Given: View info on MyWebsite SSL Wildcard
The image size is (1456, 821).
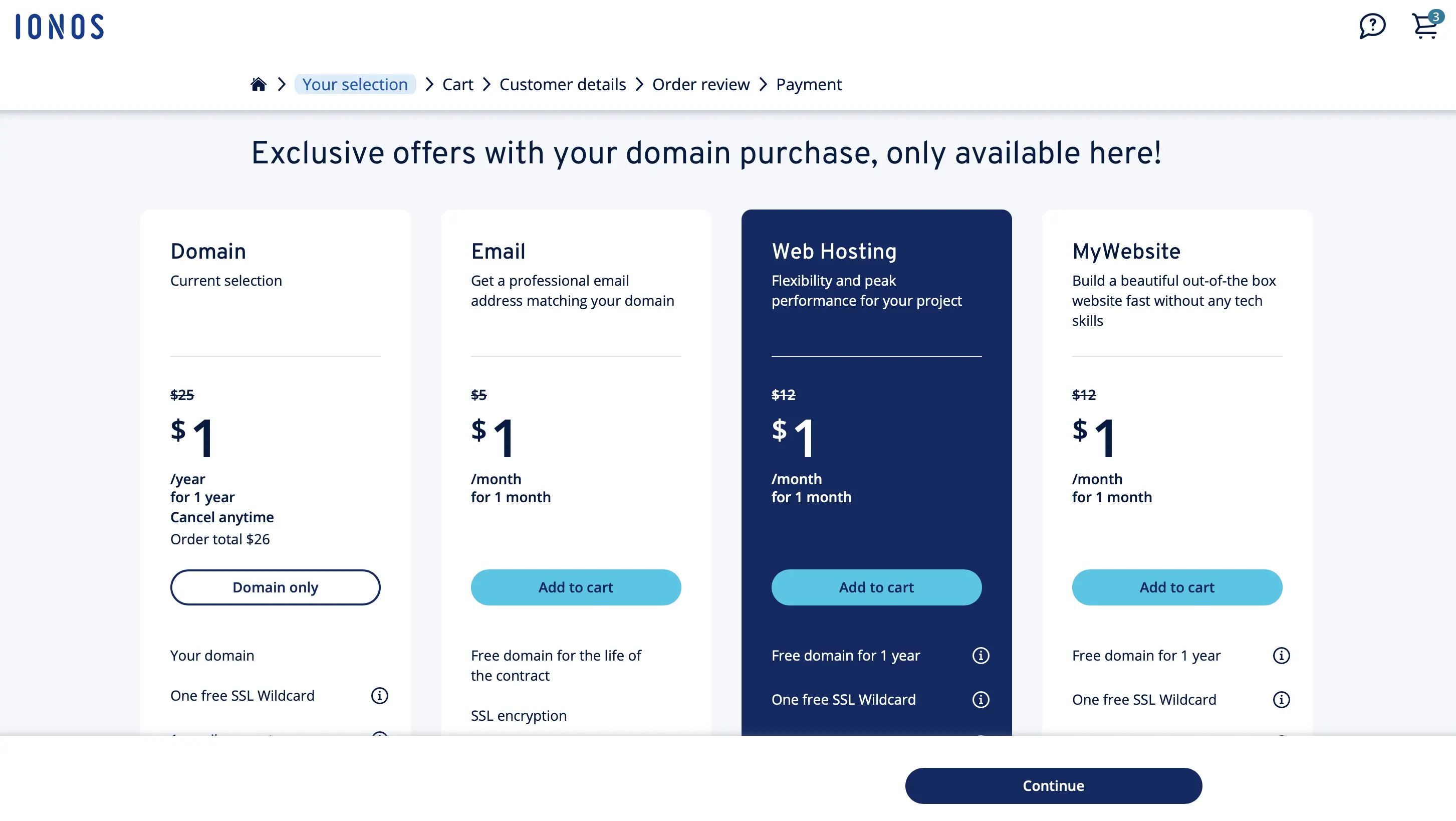Looking at the screenshot, I should pyautogui.click(x=1281, y=699).
